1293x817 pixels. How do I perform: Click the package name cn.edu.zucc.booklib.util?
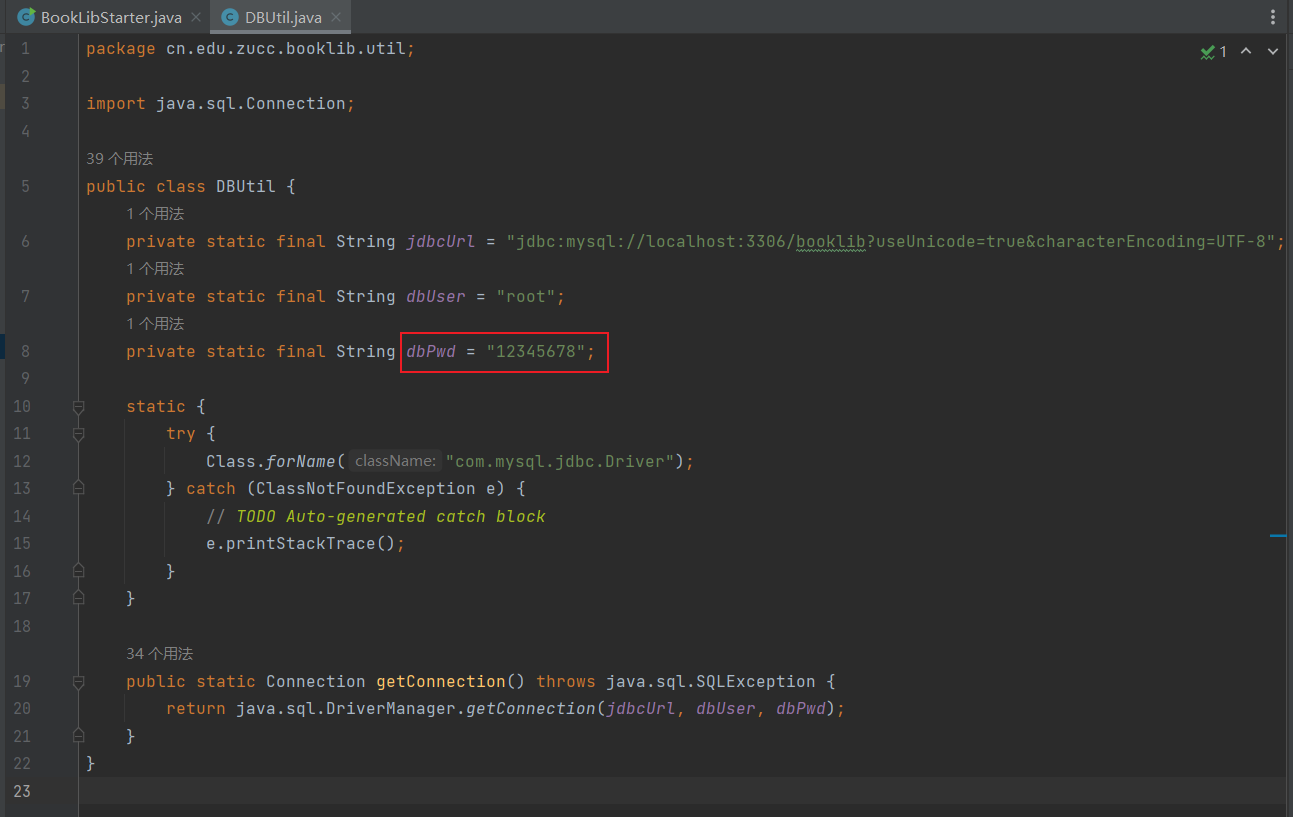click(x=286, y=49)
